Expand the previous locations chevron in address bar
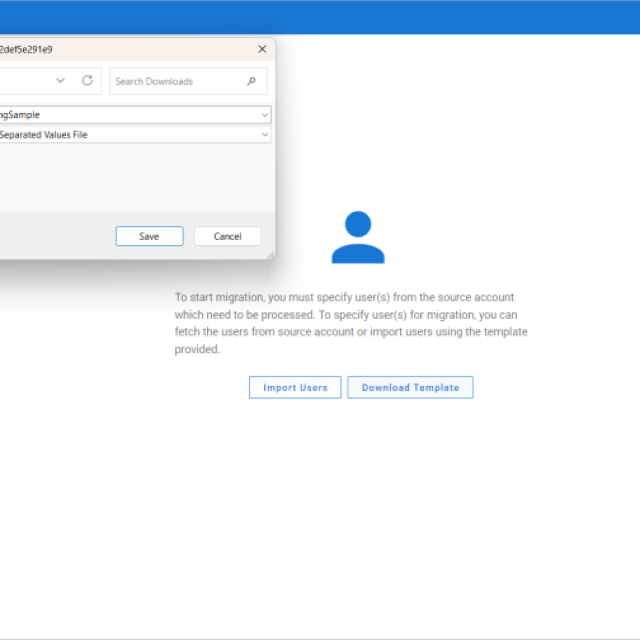The width and height of the screenshot is (640, 640). click(61, 81)
